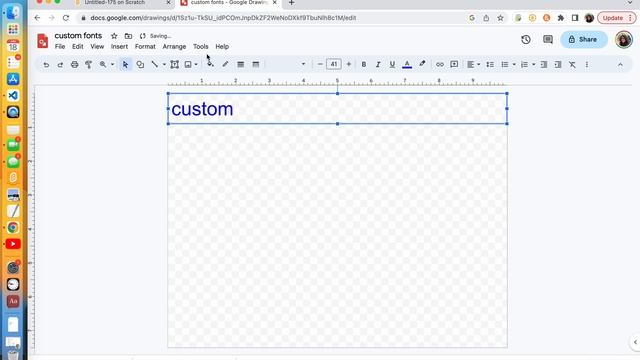This screenshot has width=640, height=360.
Task: Open the toolbar more options menu
Action: [587, 64]
